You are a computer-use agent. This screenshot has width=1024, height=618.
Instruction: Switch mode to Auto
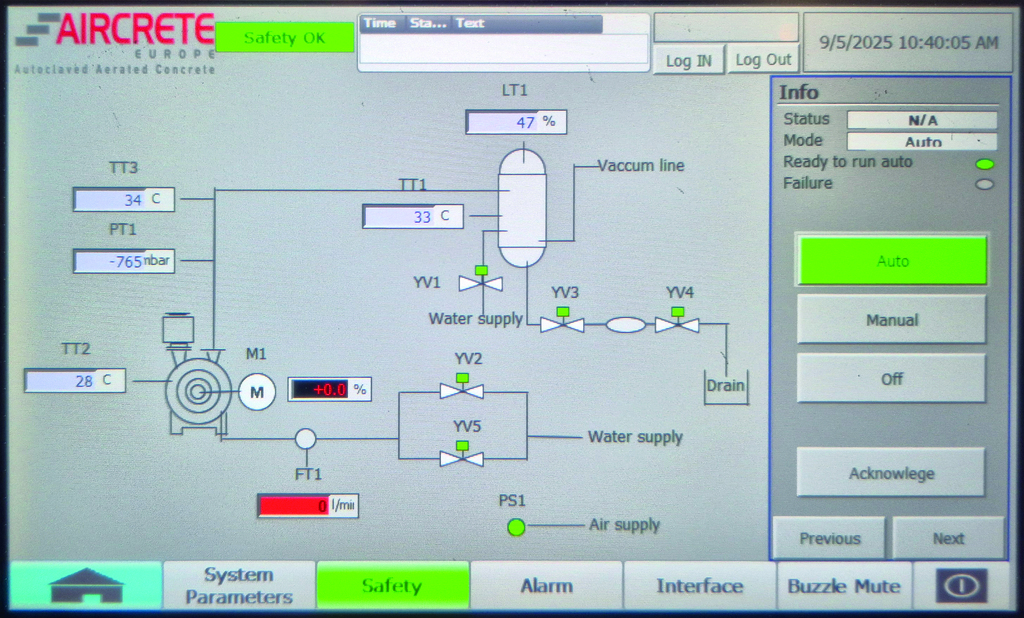[891, 261]
